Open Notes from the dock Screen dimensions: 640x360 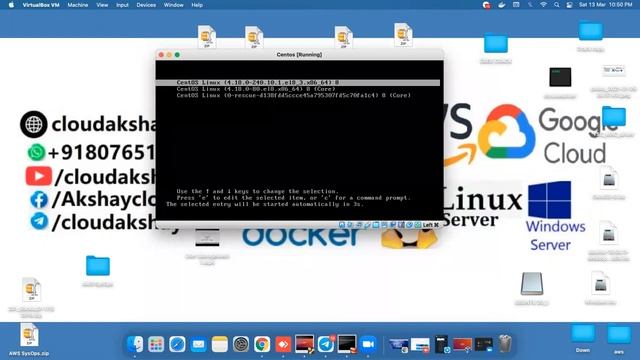tap(220, 344)
